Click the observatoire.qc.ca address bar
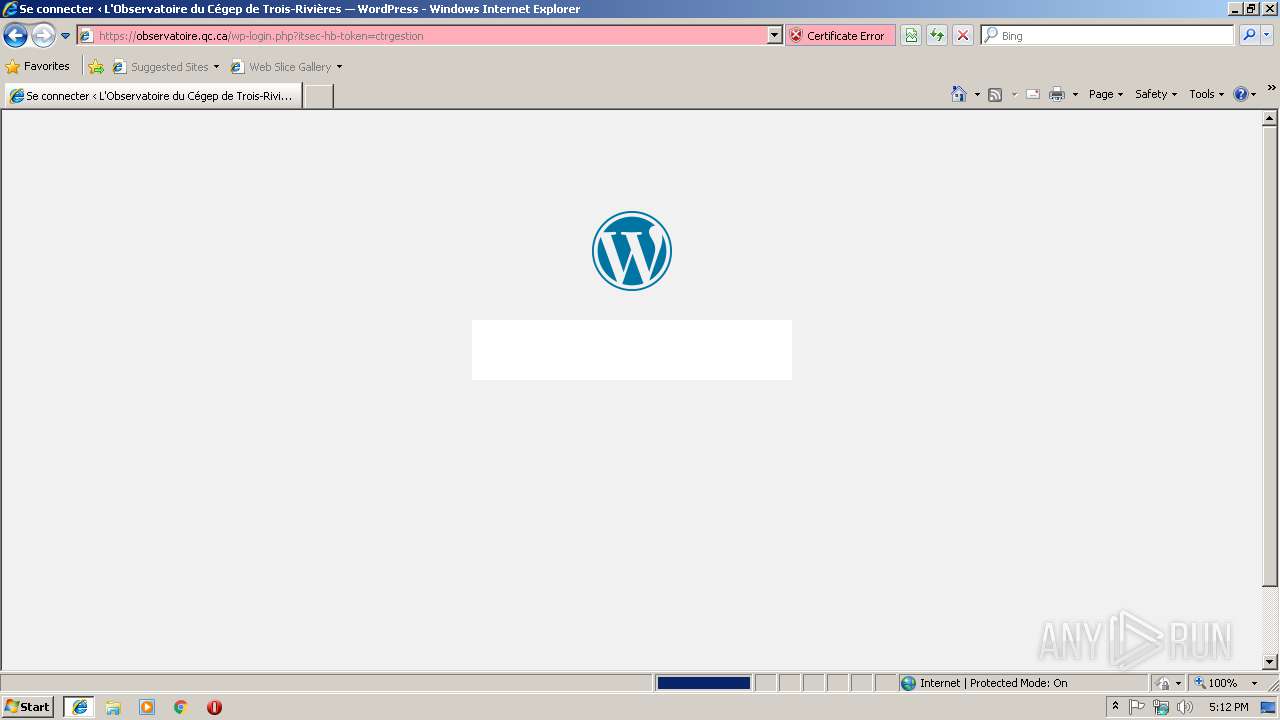 pyautogui.click(x=430, y=35)
